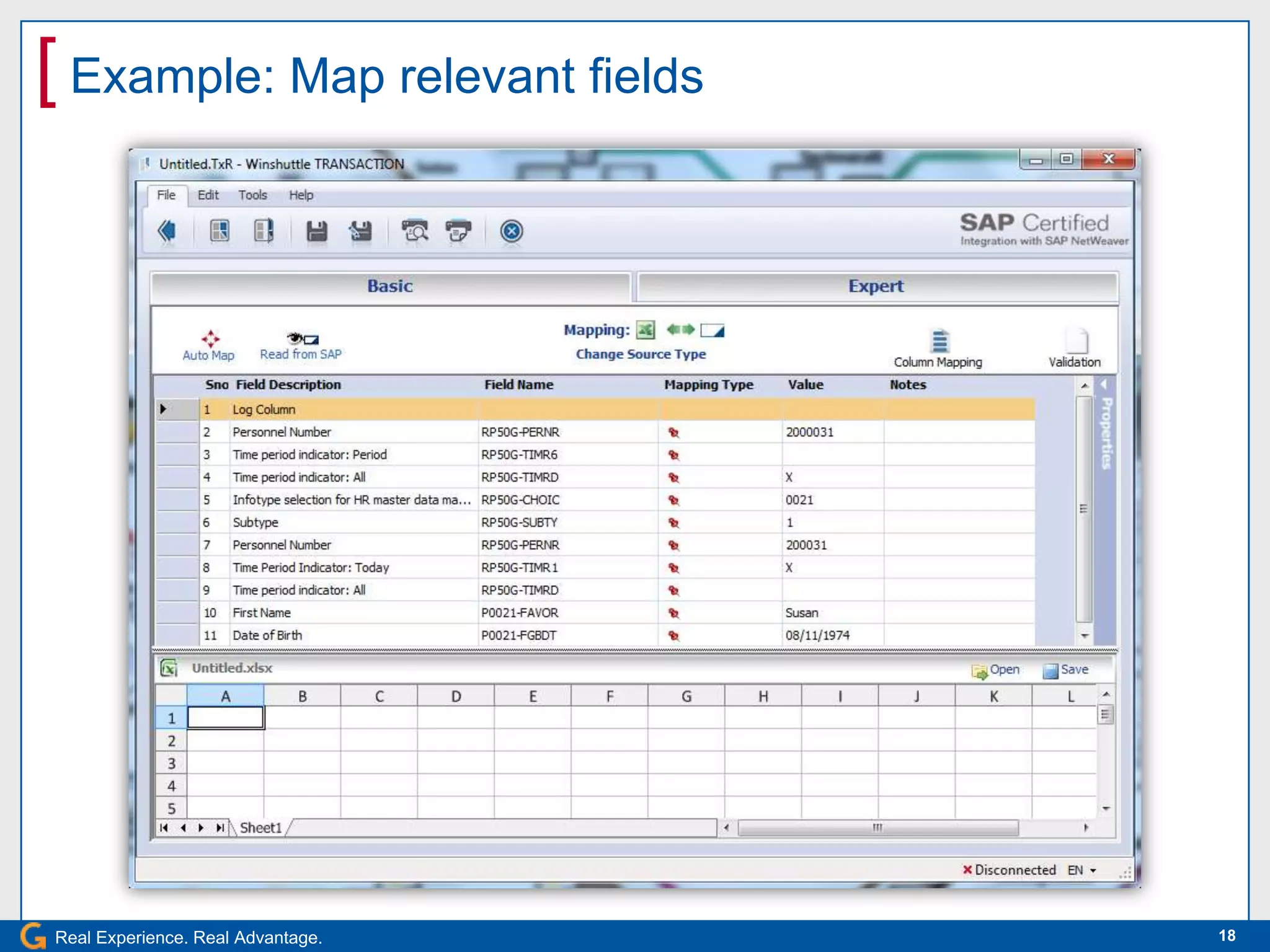Click mapping type icon for P0021-FGBDT row

coord(673,635)
